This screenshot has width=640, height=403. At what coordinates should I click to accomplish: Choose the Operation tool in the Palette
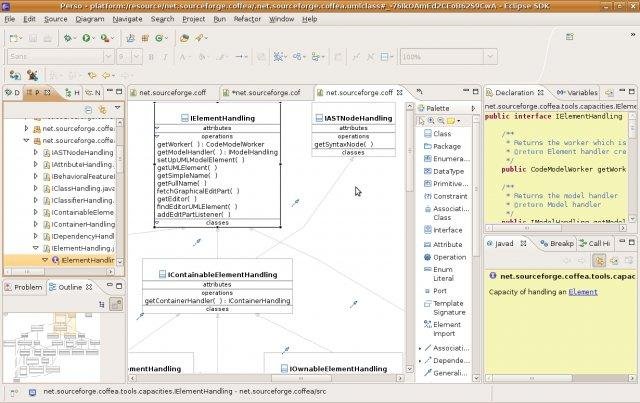449,257
